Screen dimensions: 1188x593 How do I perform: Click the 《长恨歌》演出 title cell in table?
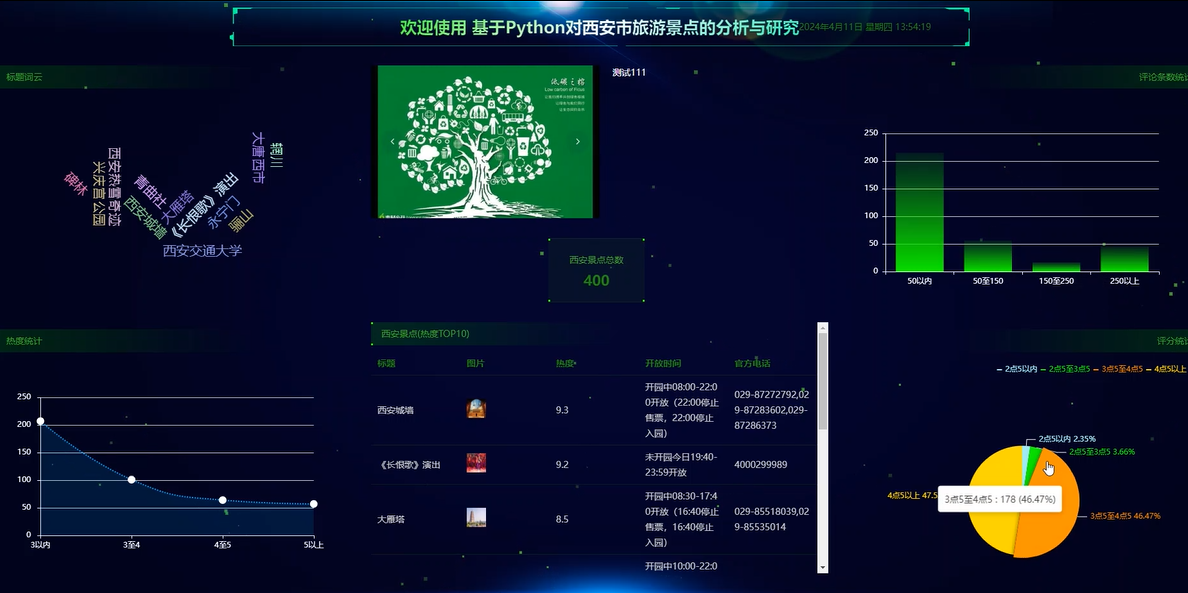409,464
